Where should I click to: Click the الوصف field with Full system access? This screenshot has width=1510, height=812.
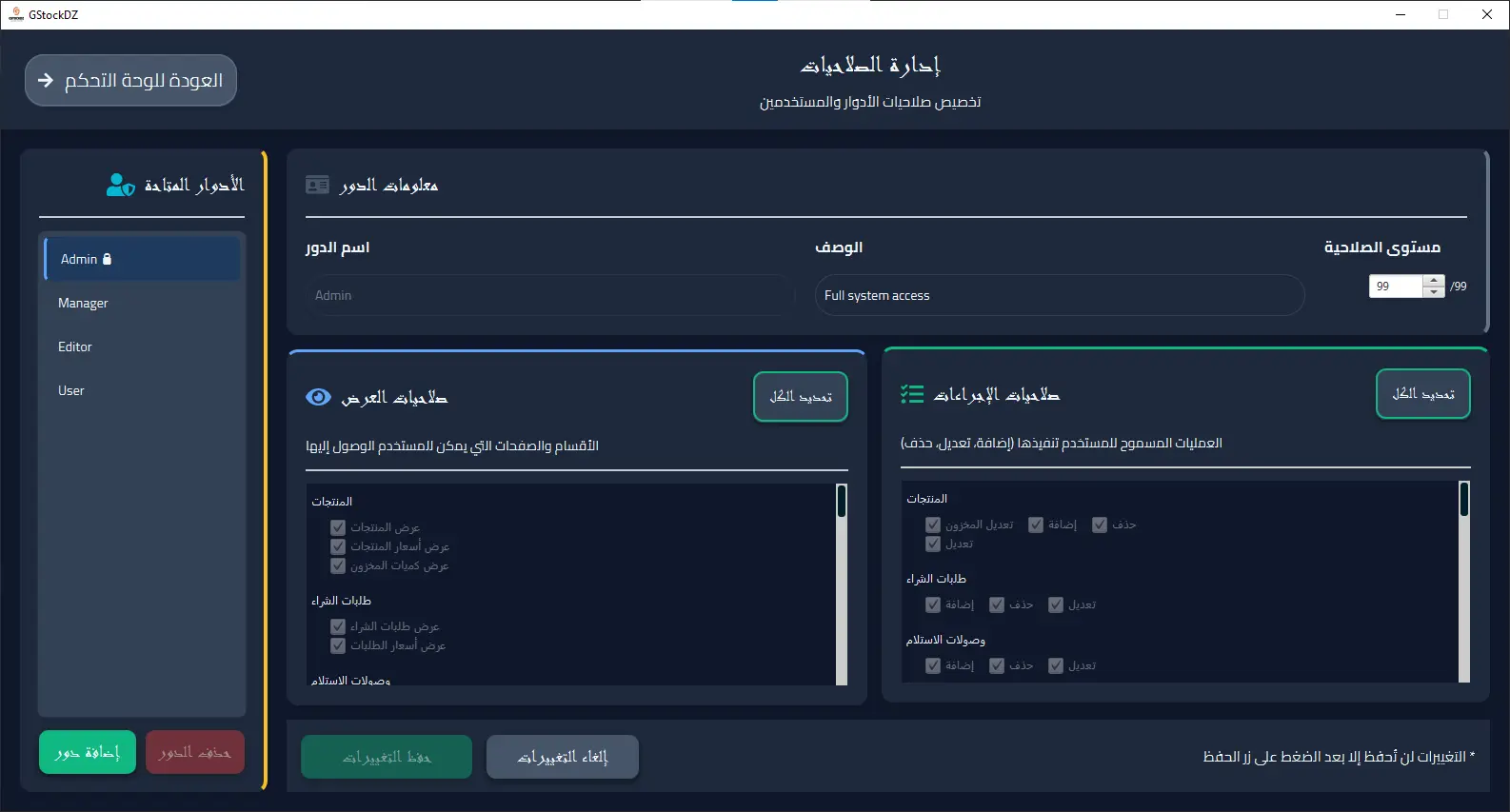[x=1060, y=295]
